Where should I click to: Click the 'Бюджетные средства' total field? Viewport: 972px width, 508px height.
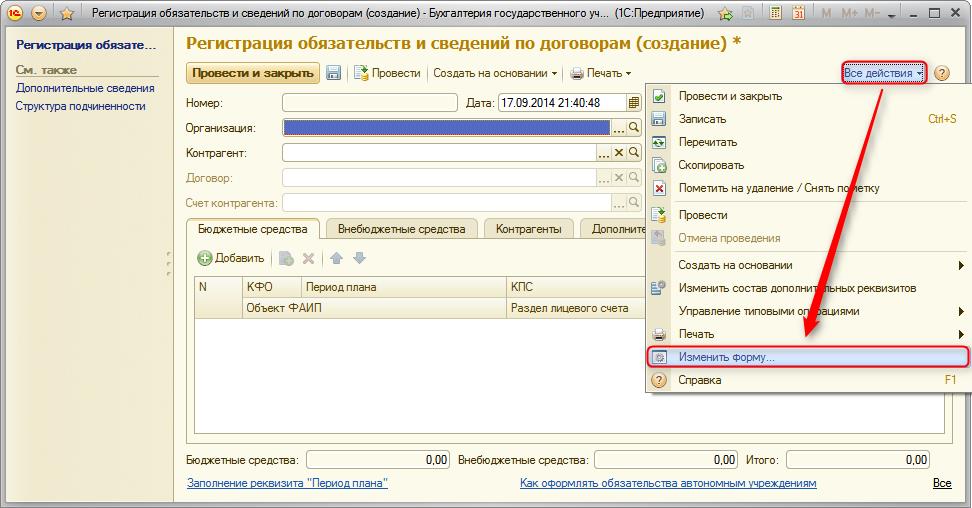click(378, 460)
